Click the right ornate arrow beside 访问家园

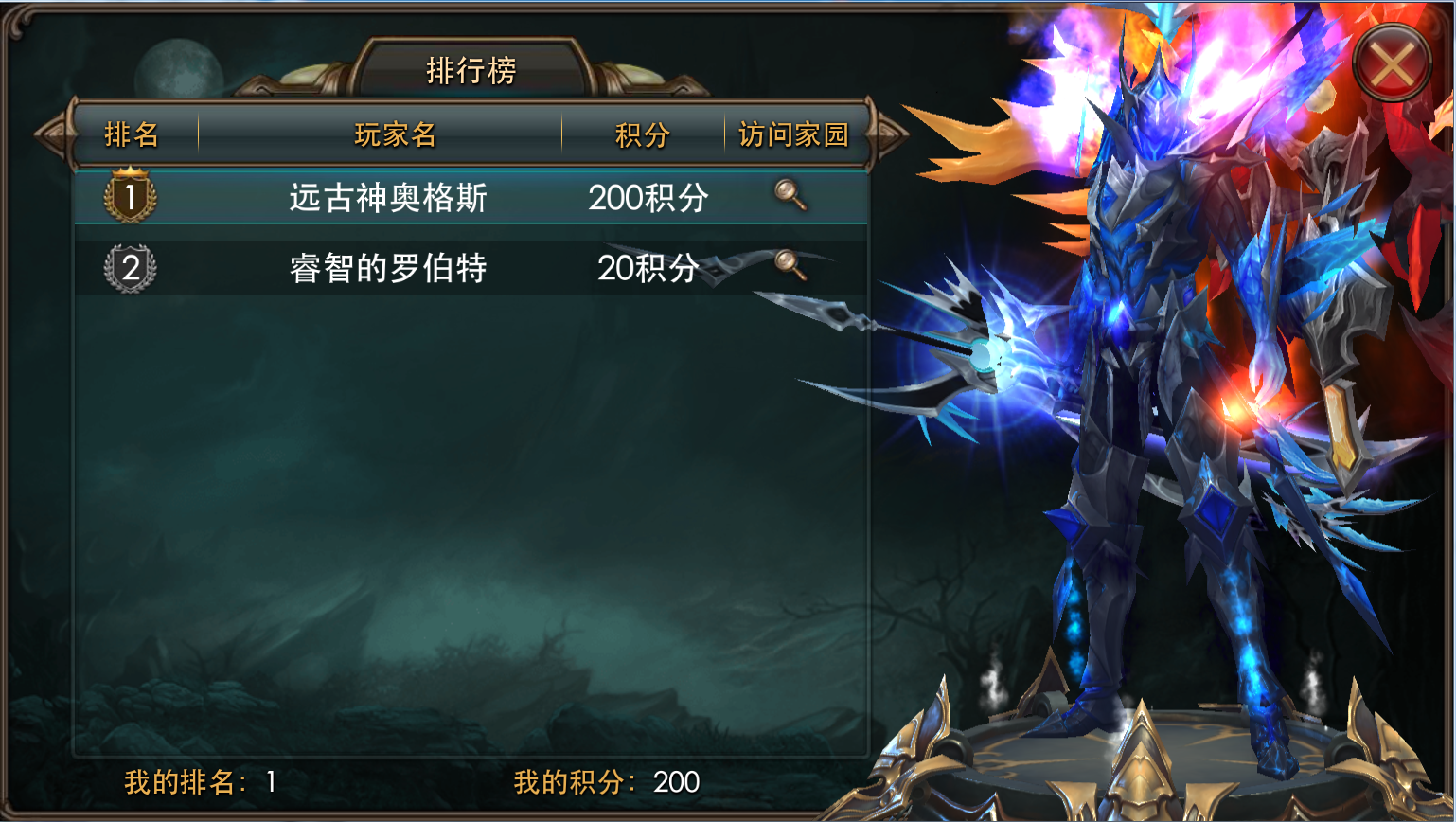(x=887, y=134)
